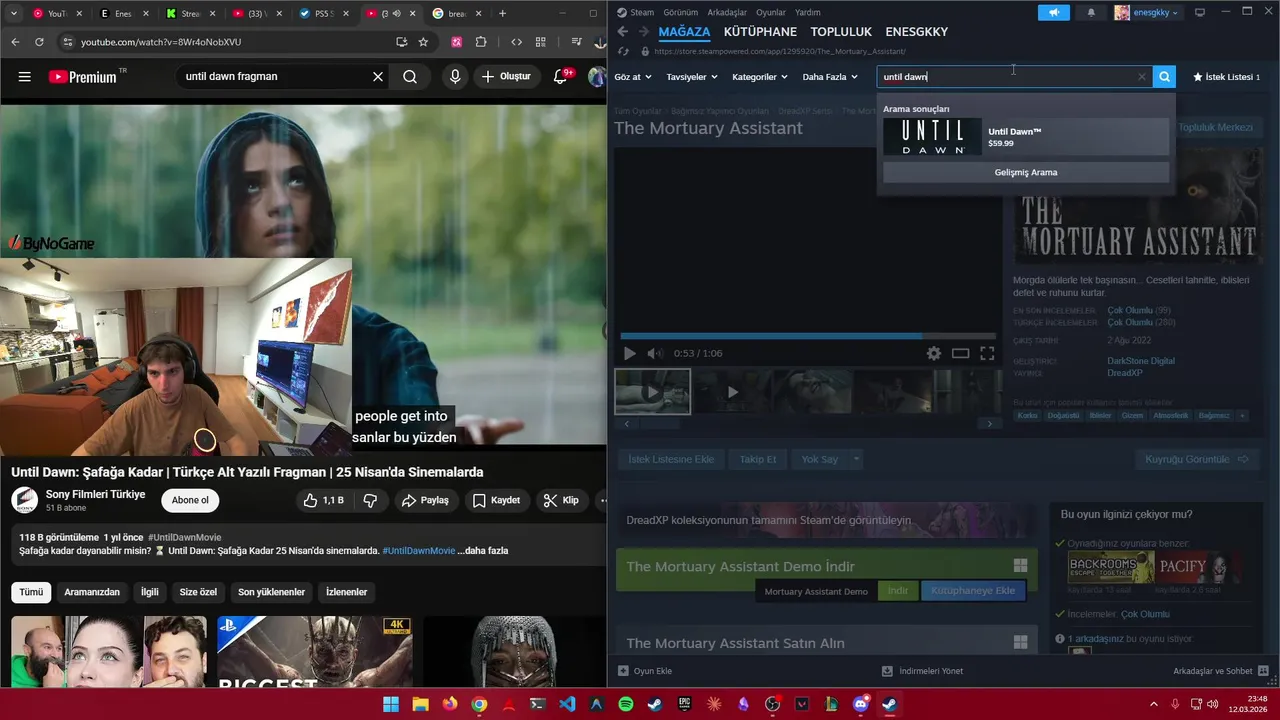Go back in Steam navigation
This screenshot has height=720, width=1280.
pos(622,32)
